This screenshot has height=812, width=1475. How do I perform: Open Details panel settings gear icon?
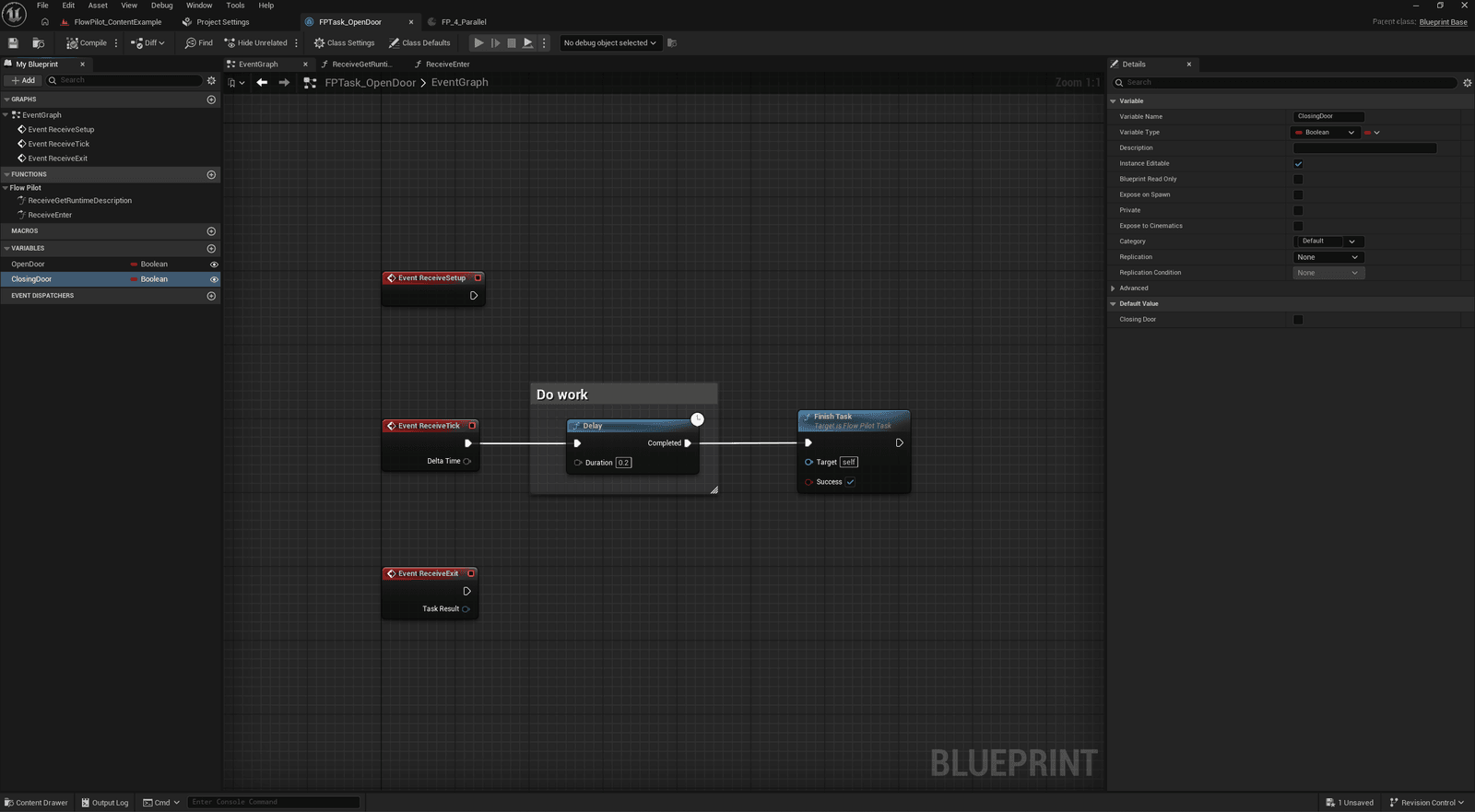pyautogui.click(x=1468, y=83)
